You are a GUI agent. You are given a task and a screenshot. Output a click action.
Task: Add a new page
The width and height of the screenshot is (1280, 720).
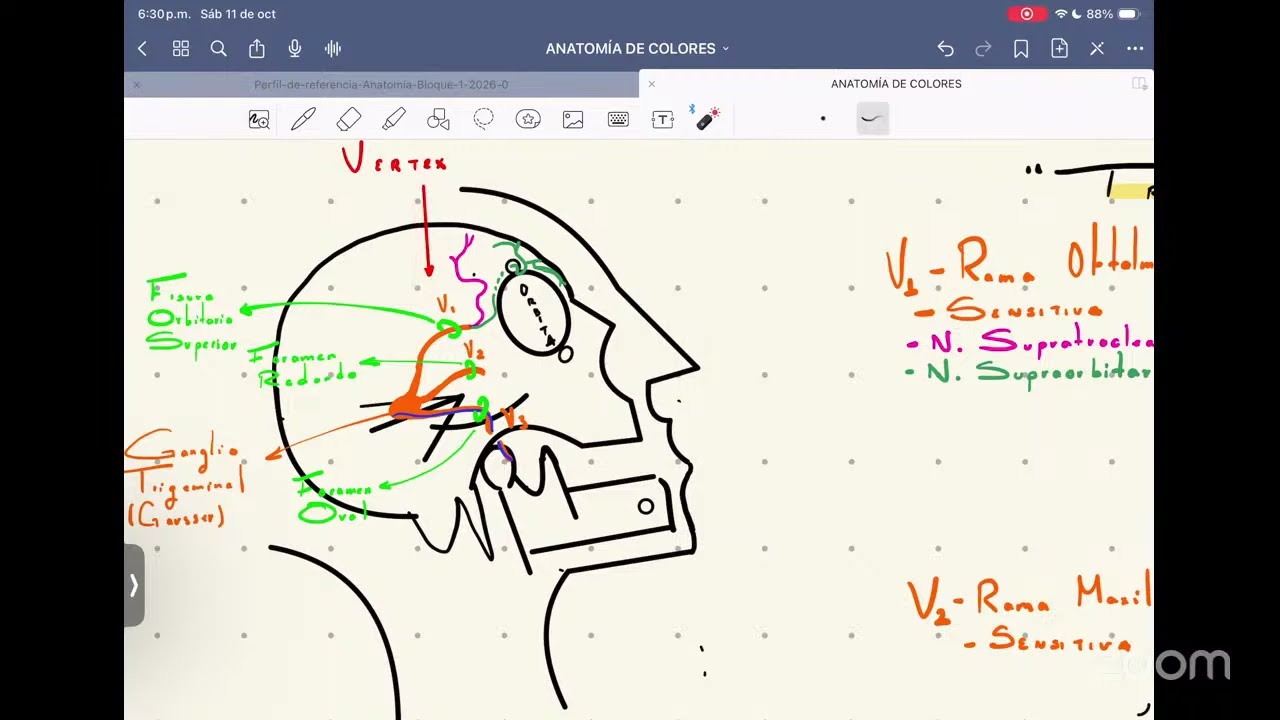coord(1059,48)
